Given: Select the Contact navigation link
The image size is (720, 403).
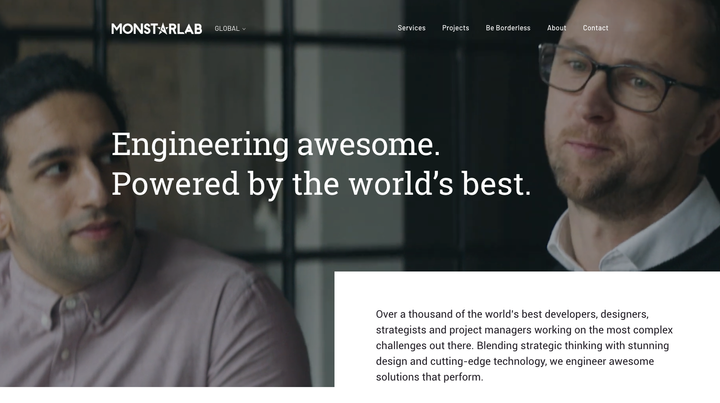Looking at the screenshot, I should (x=596, y=28).
